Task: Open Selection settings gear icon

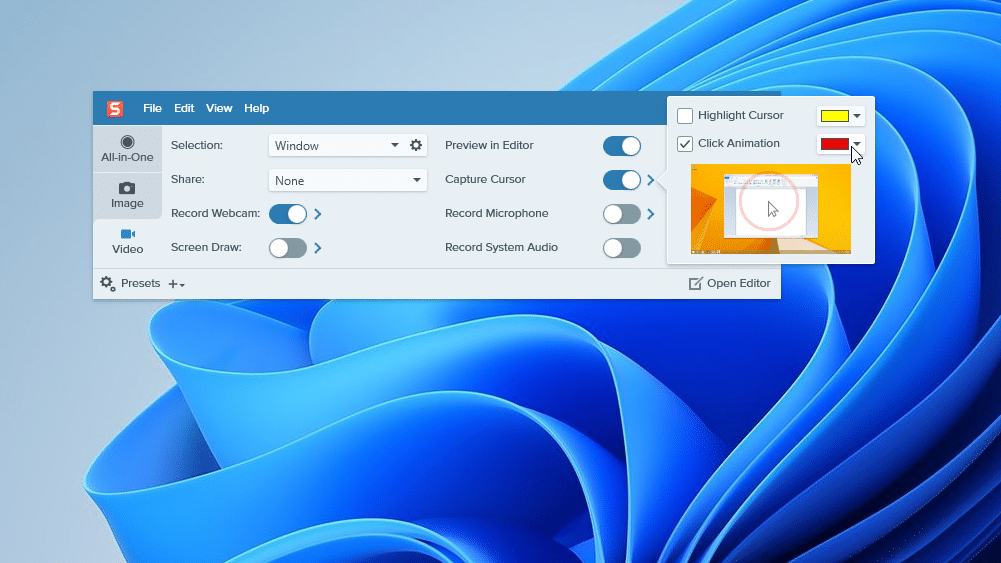Action: [x=416, y=145]
